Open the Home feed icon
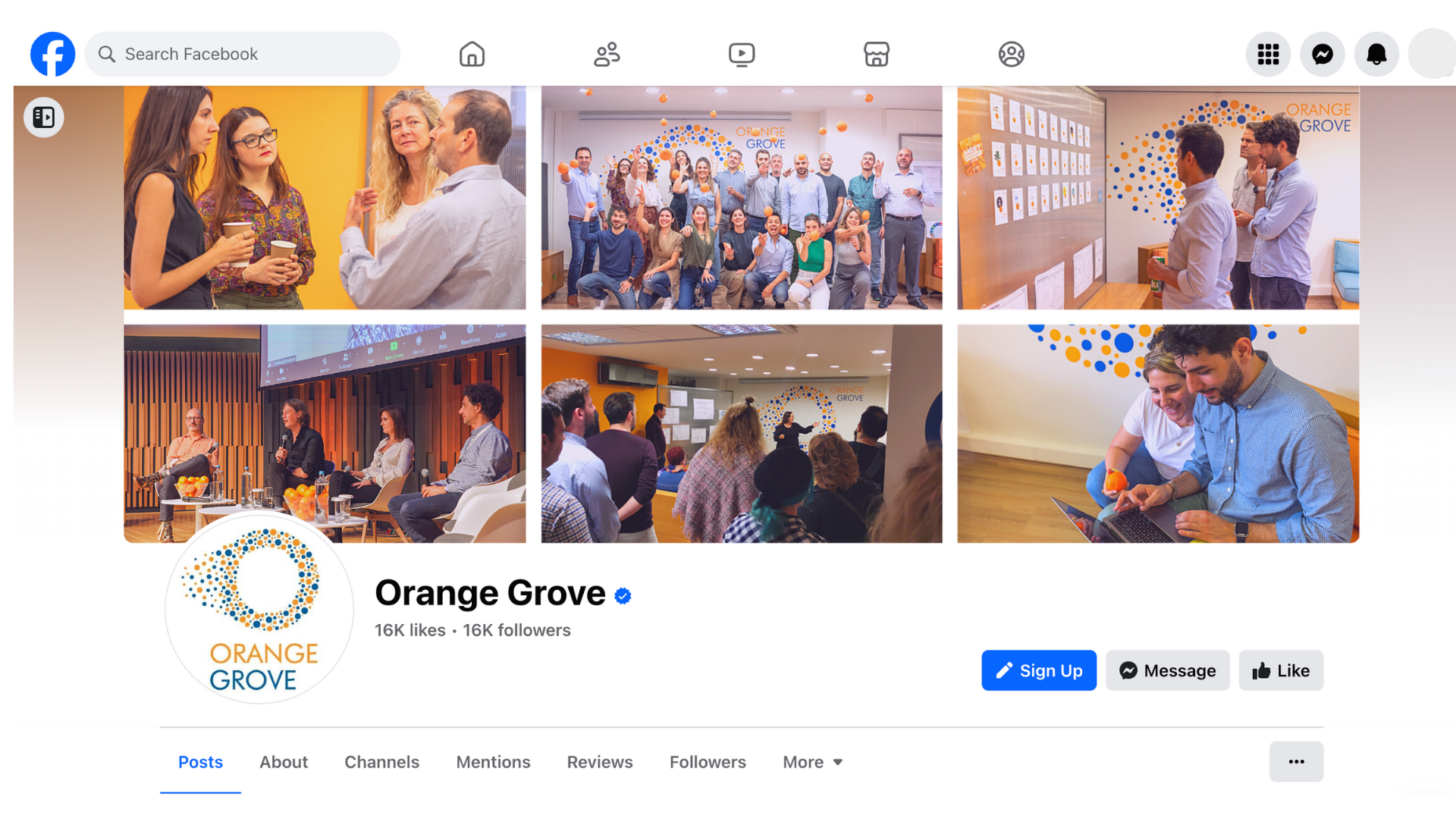The height and width of the screenshot is (819, 1456). coord(472,54)
